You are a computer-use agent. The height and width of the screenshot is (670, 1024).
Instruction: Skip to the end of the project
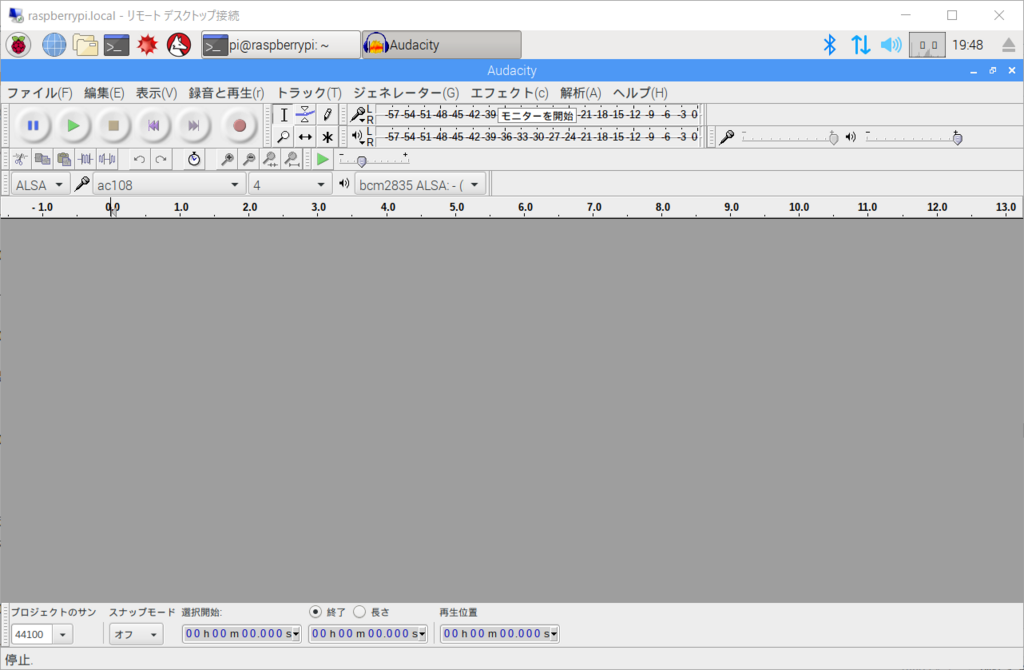pos(193,125)
